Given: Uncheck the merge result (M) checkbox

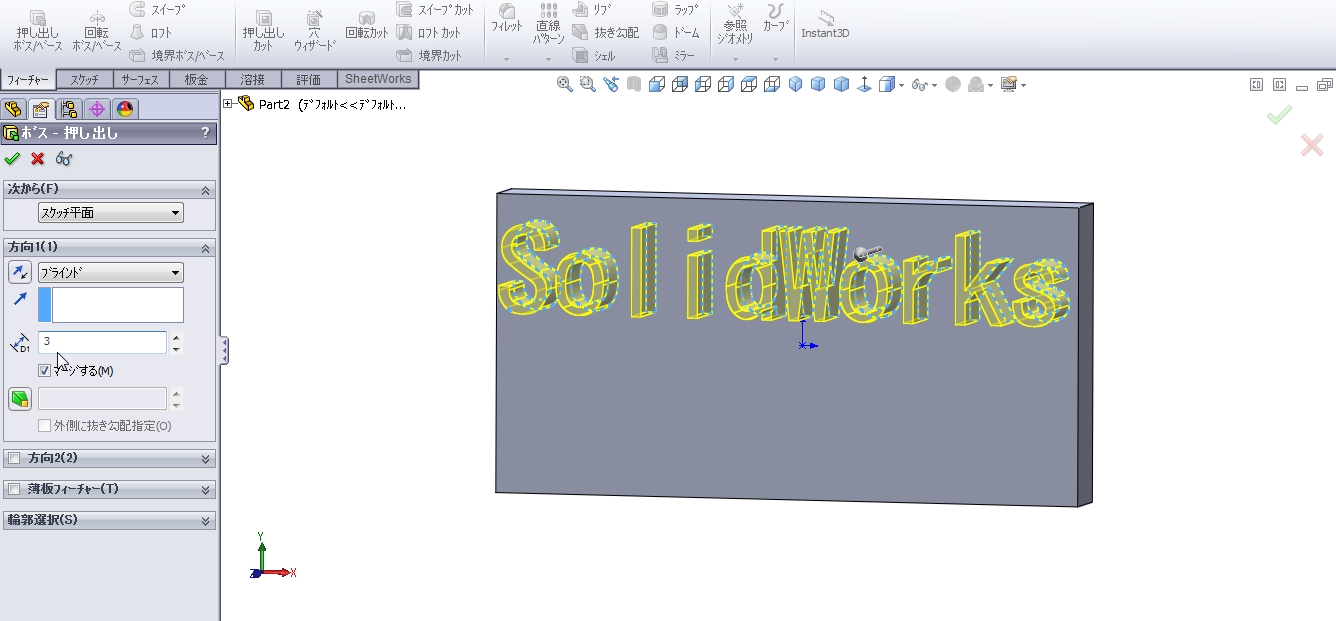Looking at the screenshot, I should (x=44, y=371).
